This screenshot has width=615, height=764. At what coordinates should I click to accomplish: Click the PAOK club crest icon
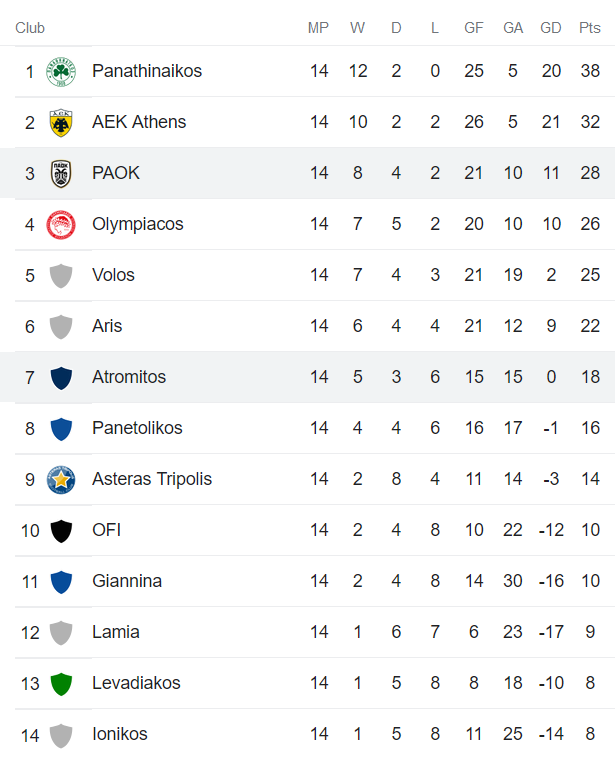[61, 173]
